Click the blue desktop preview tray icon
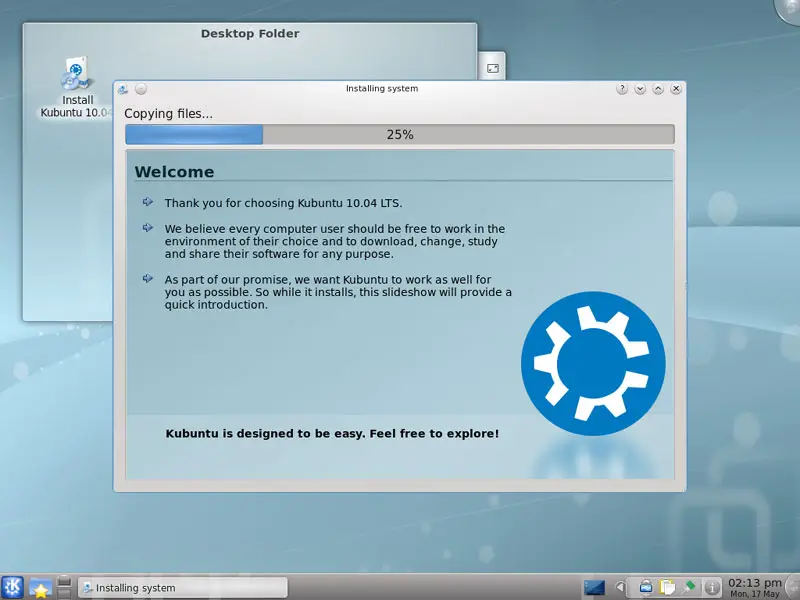 [x=594, y=588]
